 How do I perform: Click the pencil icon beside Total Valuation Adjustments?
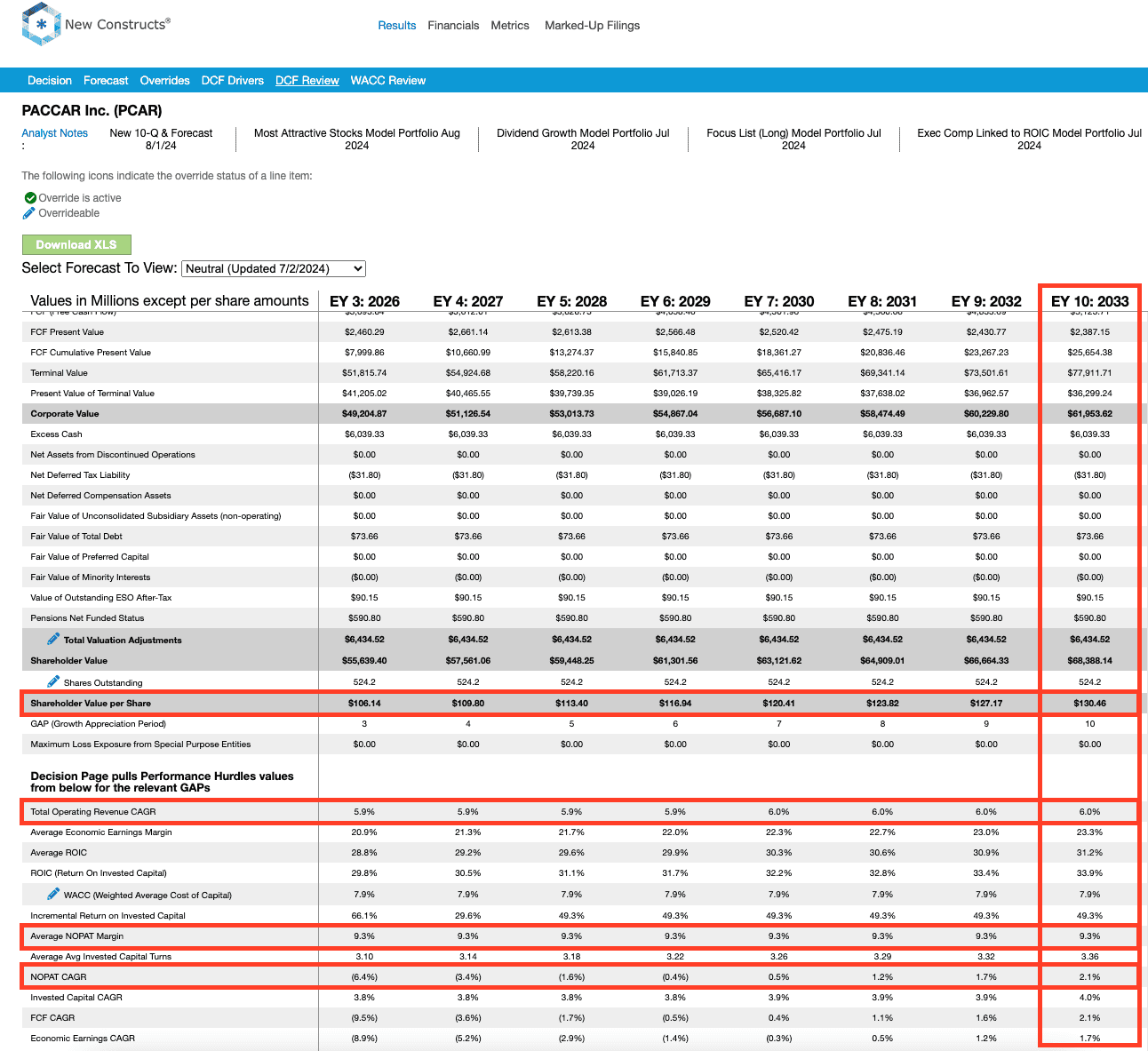[53, 639]
